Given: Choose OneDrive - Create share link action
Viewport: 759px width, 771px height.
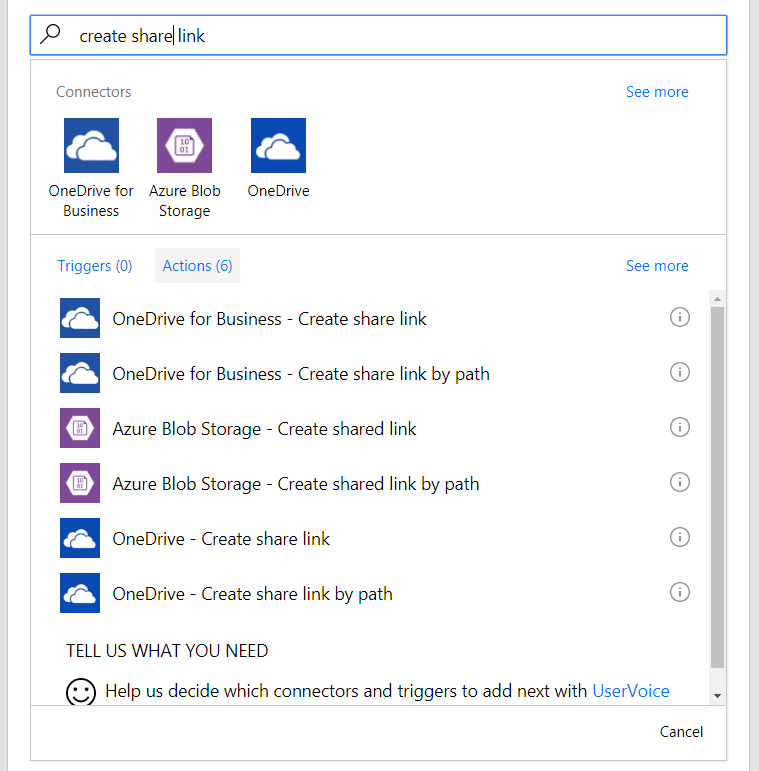Looking at the screenshot, I should point(221,539).
